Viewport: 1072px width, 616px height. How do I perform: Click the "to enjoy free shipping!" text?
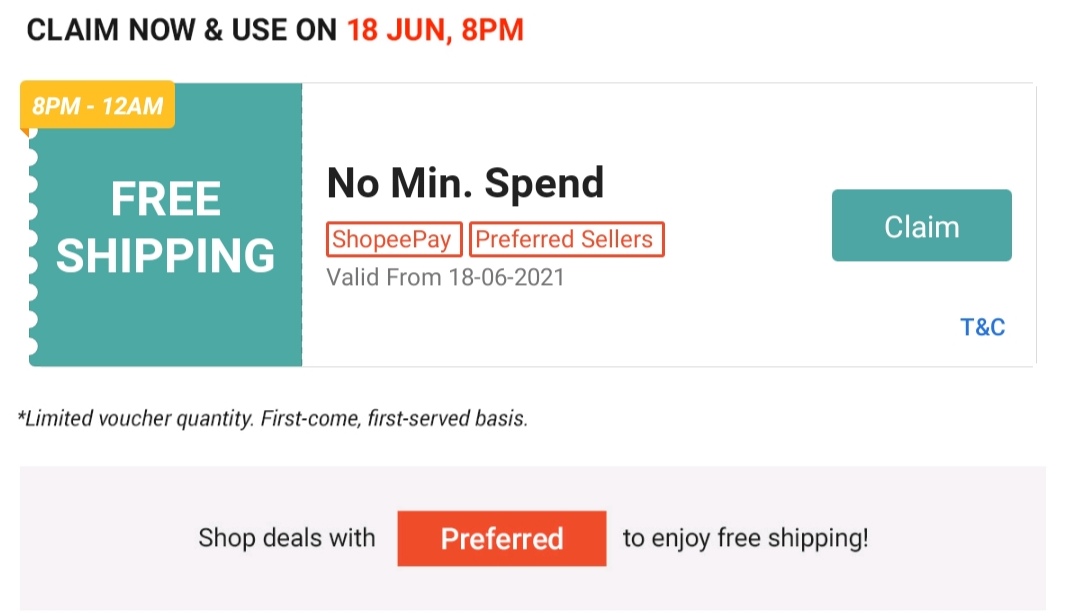(745, 538)
